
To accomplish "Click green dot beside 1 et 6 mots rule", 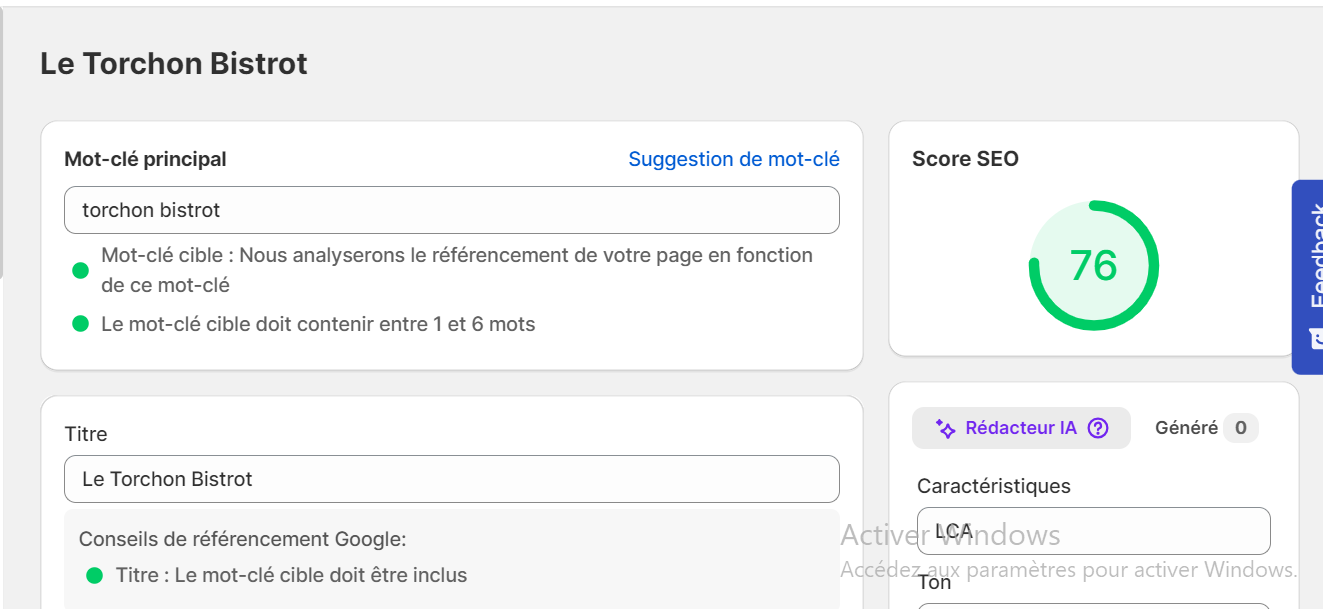I will [80, 324].
